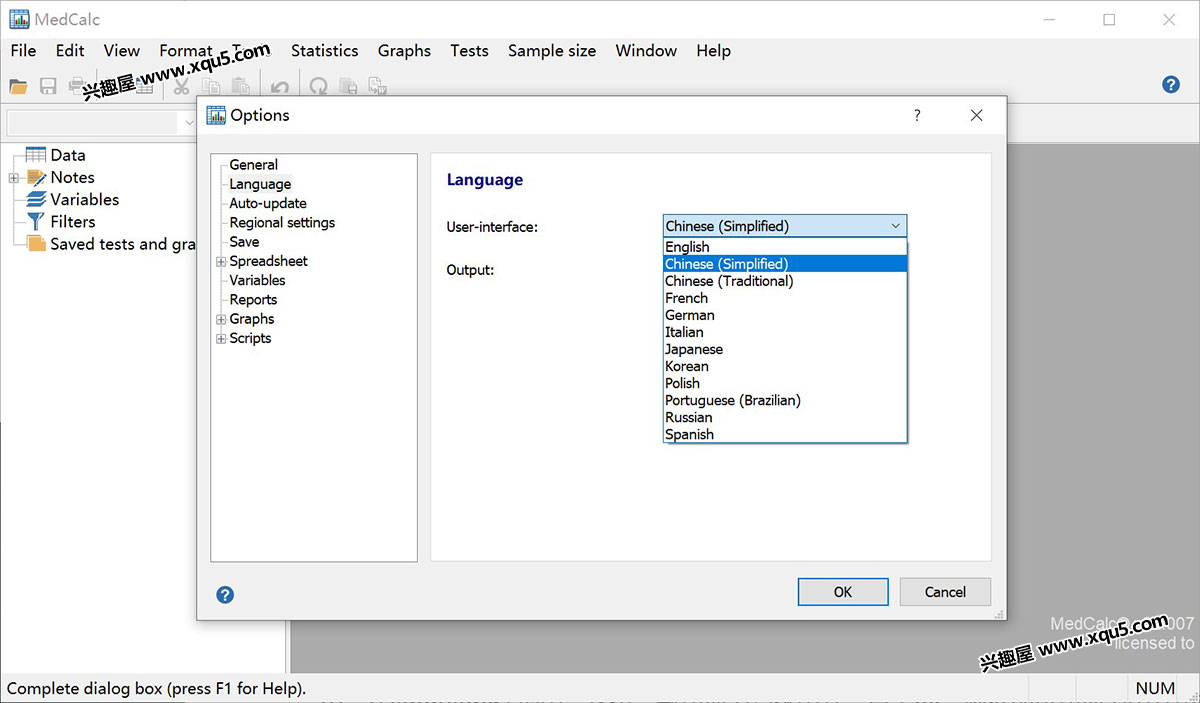Click the Undo arrow toolbar icon

[x=280, y=87]
